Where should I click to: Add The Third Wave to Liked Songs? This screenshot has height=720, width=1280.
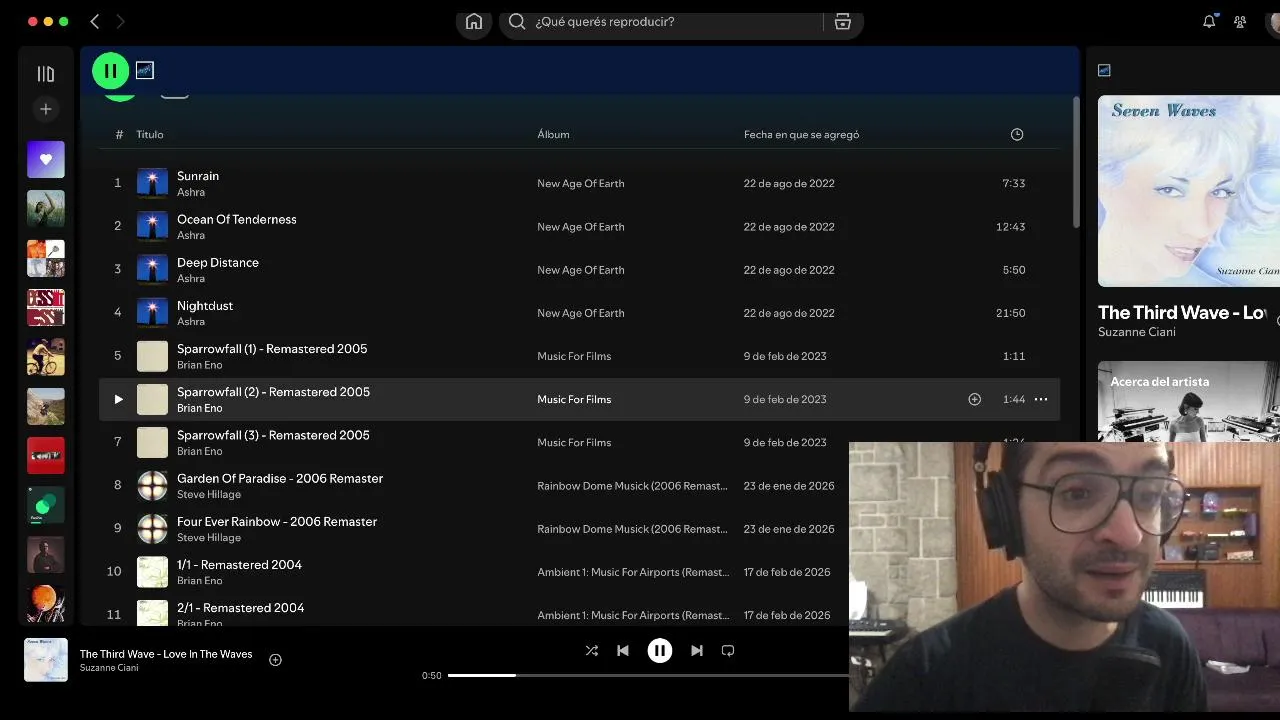click(275, 660)
